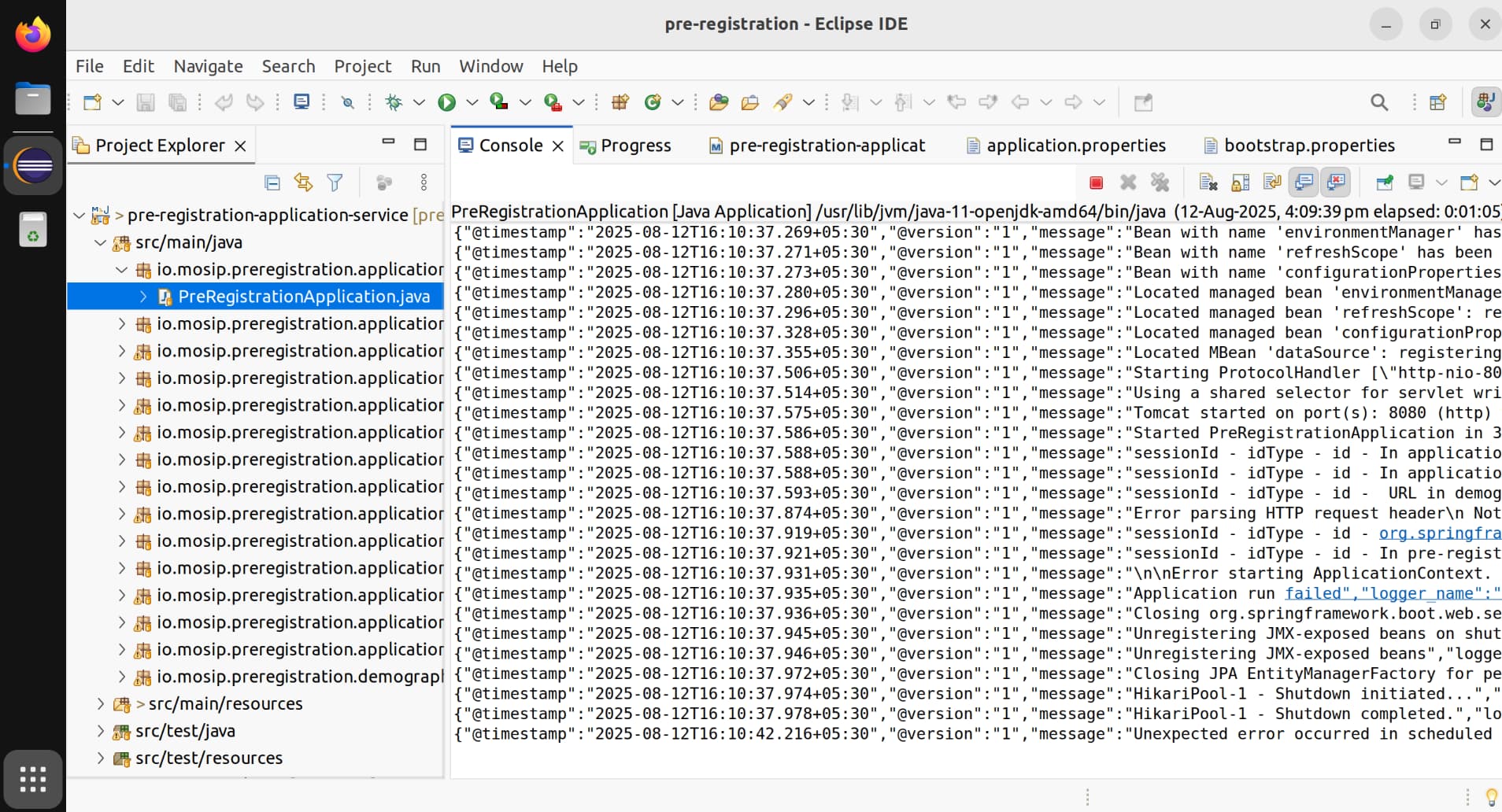Click the green Run button icon

coord(447,102)
